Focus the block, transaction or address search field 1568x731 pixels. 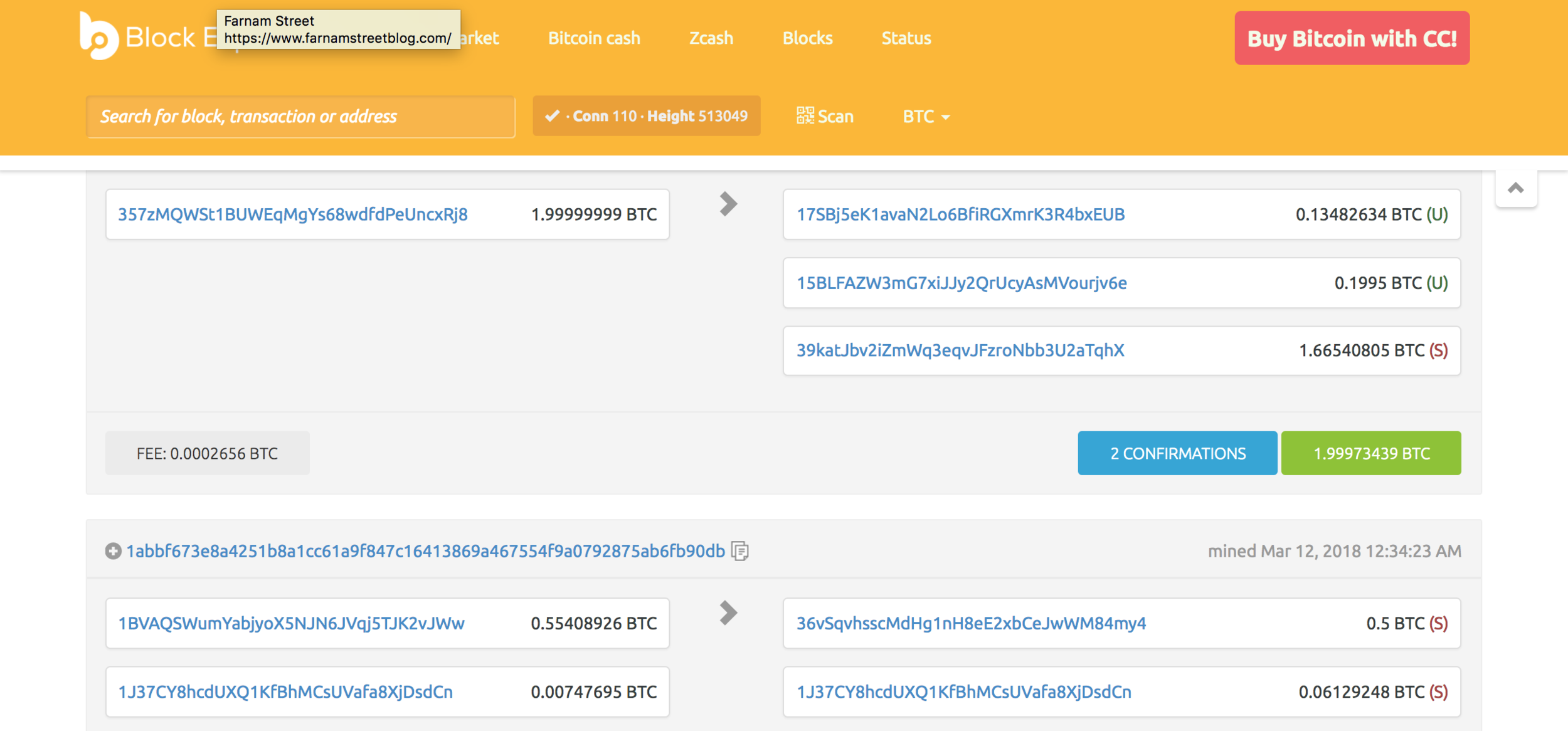point(300,117)
